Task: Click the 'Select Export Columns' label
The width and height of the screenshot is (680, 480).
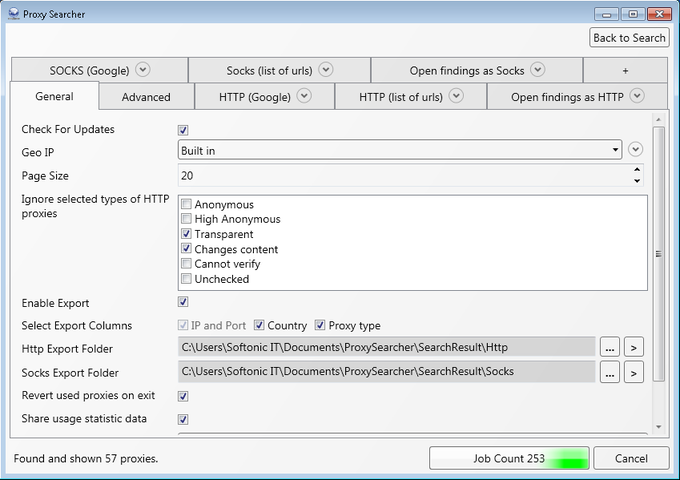Action: pyautogui.click(x=77, y=326)
